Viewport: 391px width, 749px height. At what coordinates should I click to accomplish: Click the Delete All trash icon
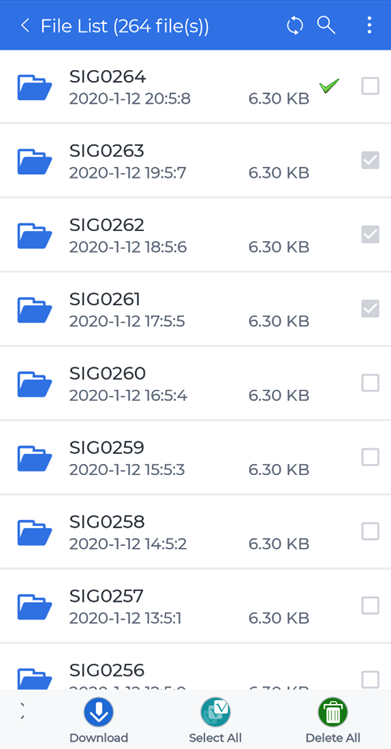(333, 712)
